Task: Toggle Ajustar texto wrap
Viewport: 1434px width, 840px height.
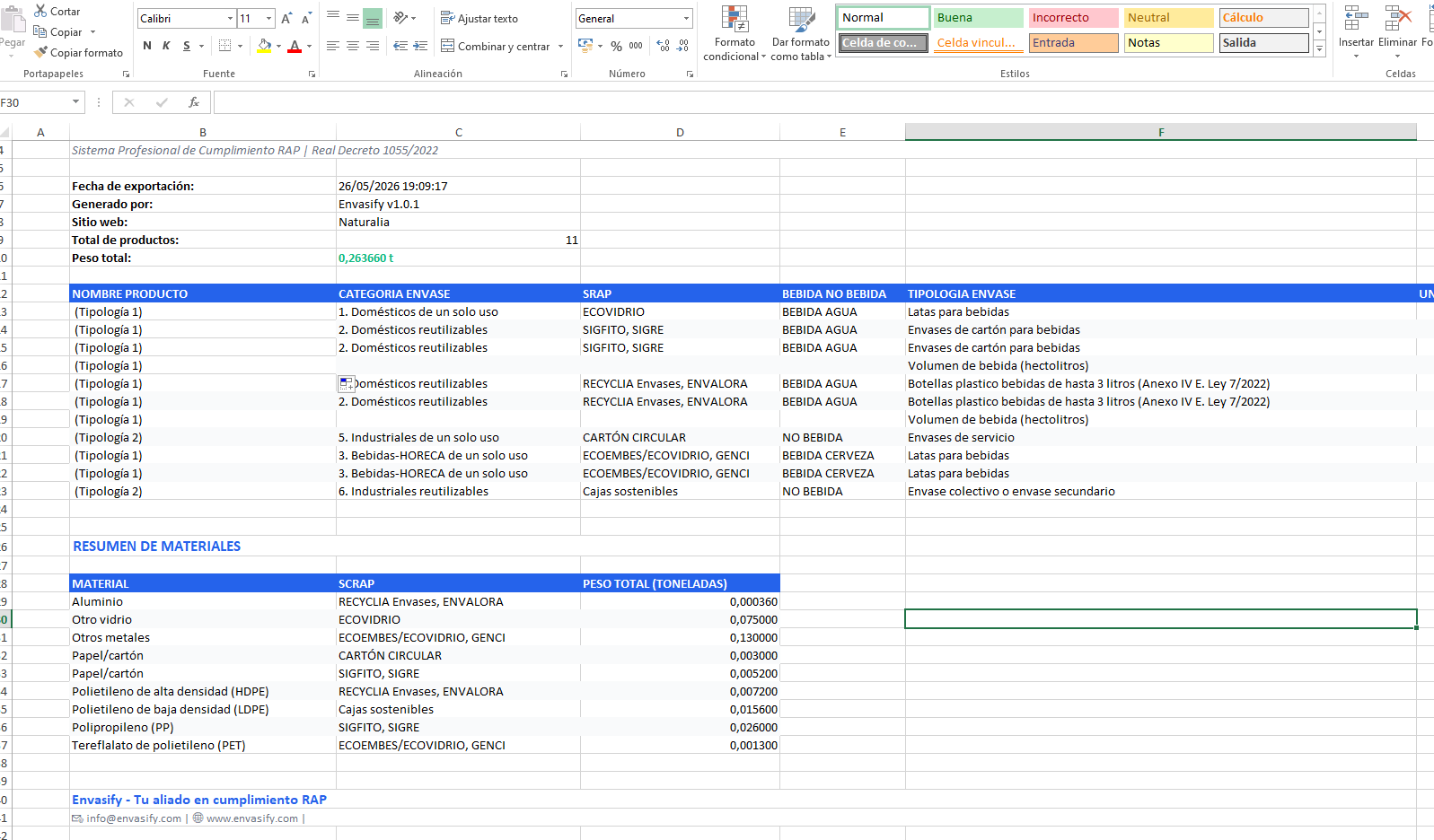Action: (x=479, y=19)
